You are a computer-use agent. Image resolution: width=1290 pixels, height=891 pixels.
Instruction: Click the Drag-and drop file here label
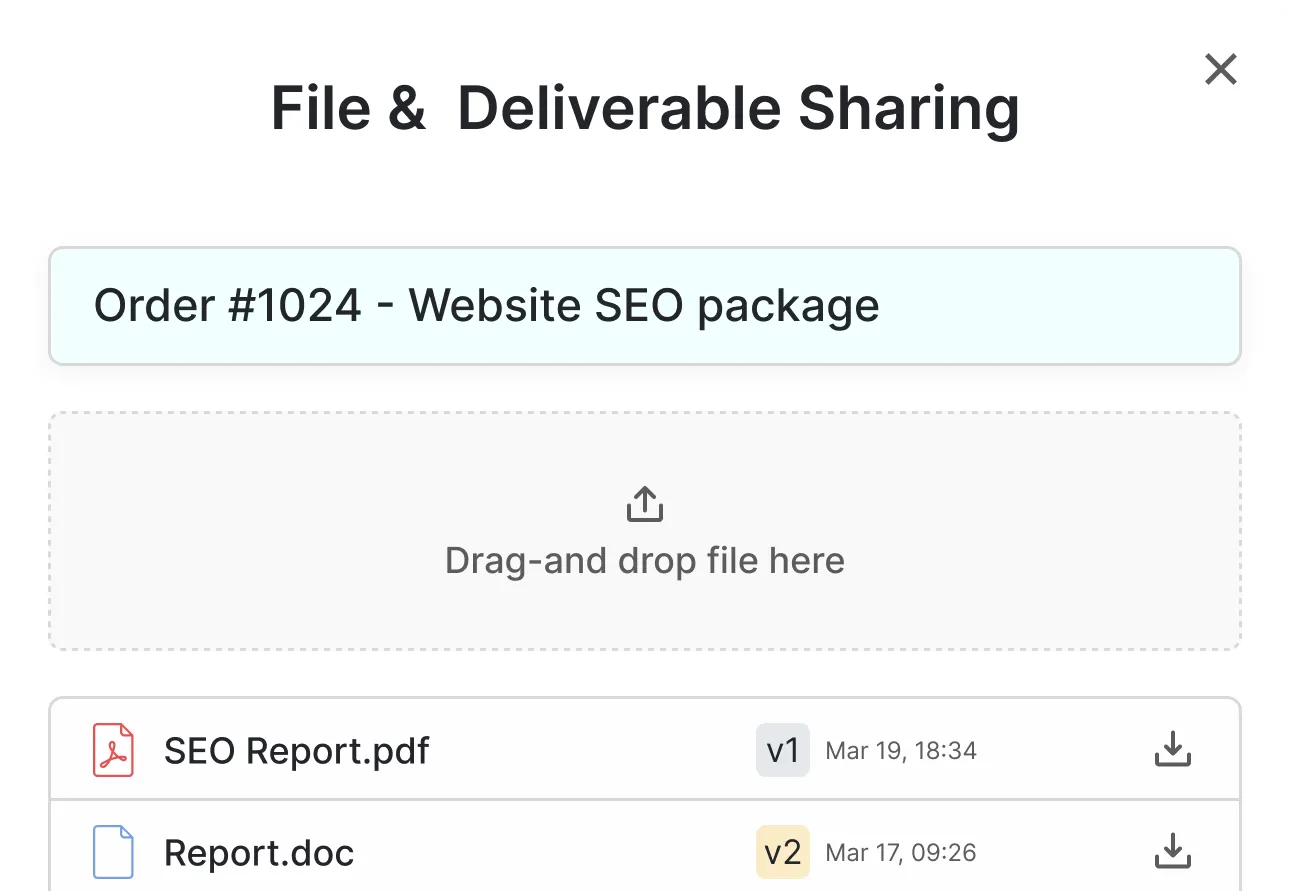tap(645, 560)
